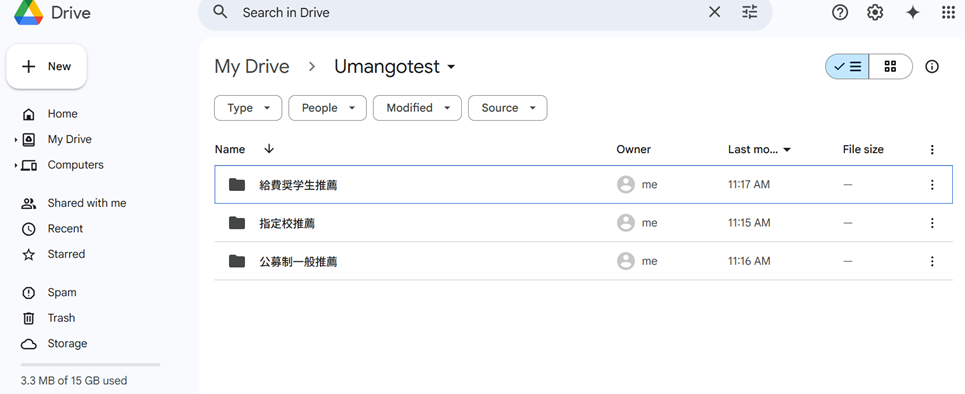Open more actions for 指定校推薦 folder
Screen dimensions: 965x394
[x=932, y=223]
